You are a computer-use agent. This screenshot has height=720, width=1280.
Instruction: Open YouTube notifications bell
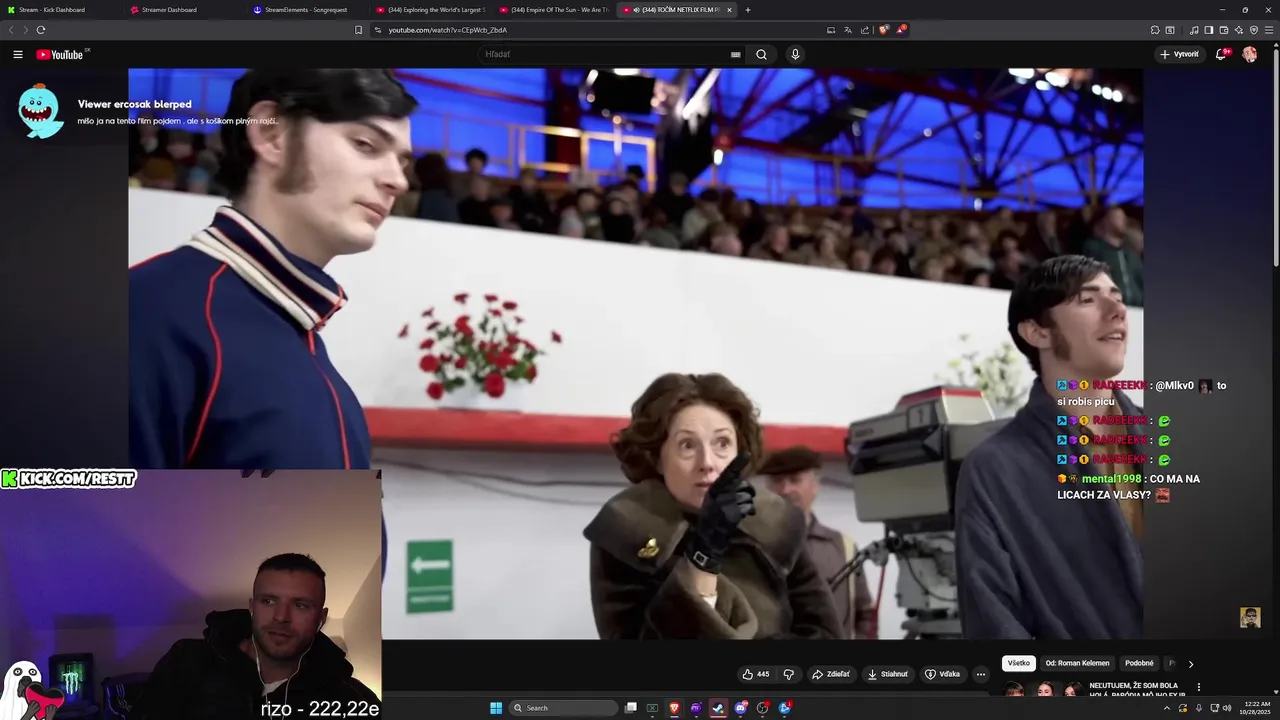[x=1221, y=54]
